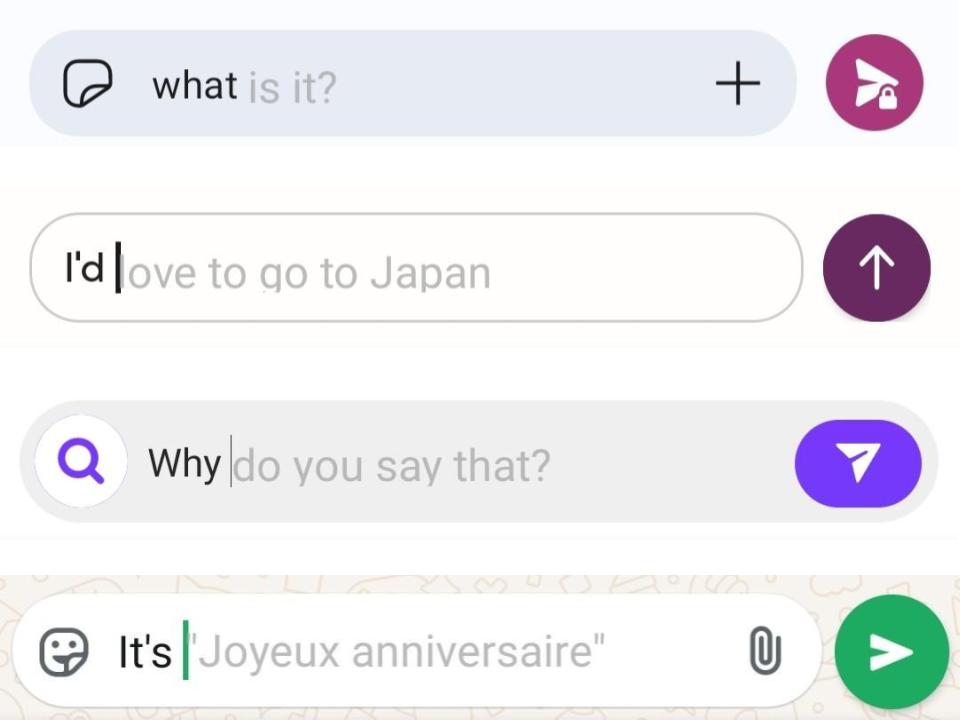Tap the green send arrow icon
This screenshot has width=960, height=720.
(890, 651)
